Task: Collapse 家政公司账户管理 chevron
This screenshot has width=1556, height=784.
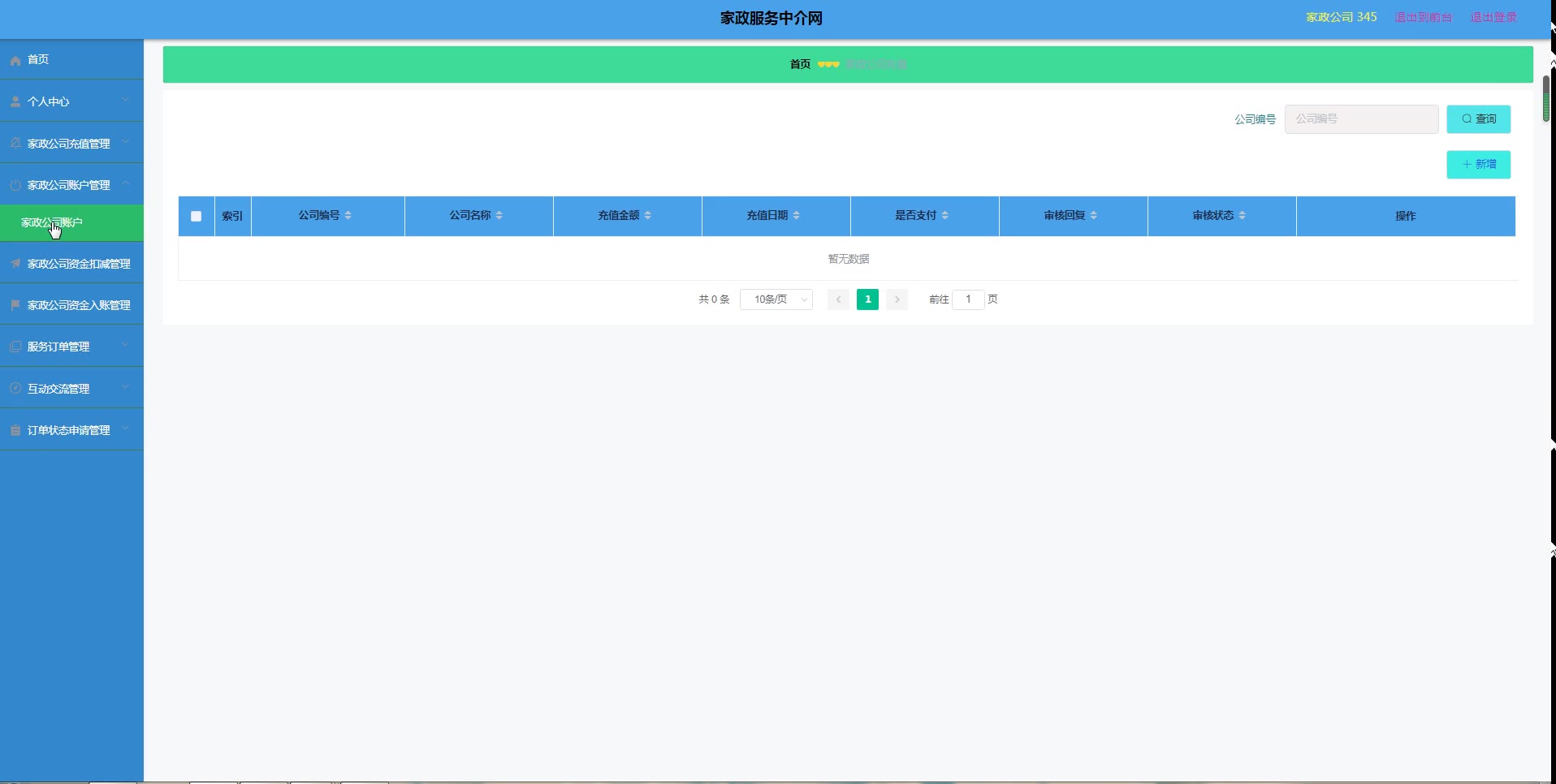Action: [126, 184]
